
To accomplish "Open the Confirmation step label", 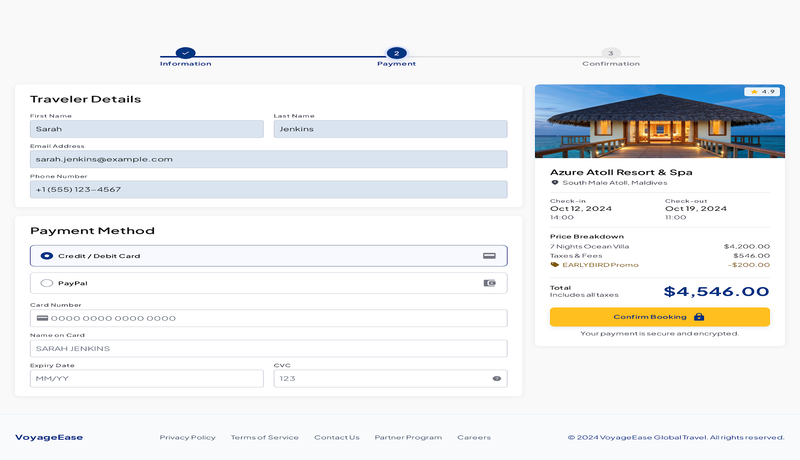I will coord(611,64).
